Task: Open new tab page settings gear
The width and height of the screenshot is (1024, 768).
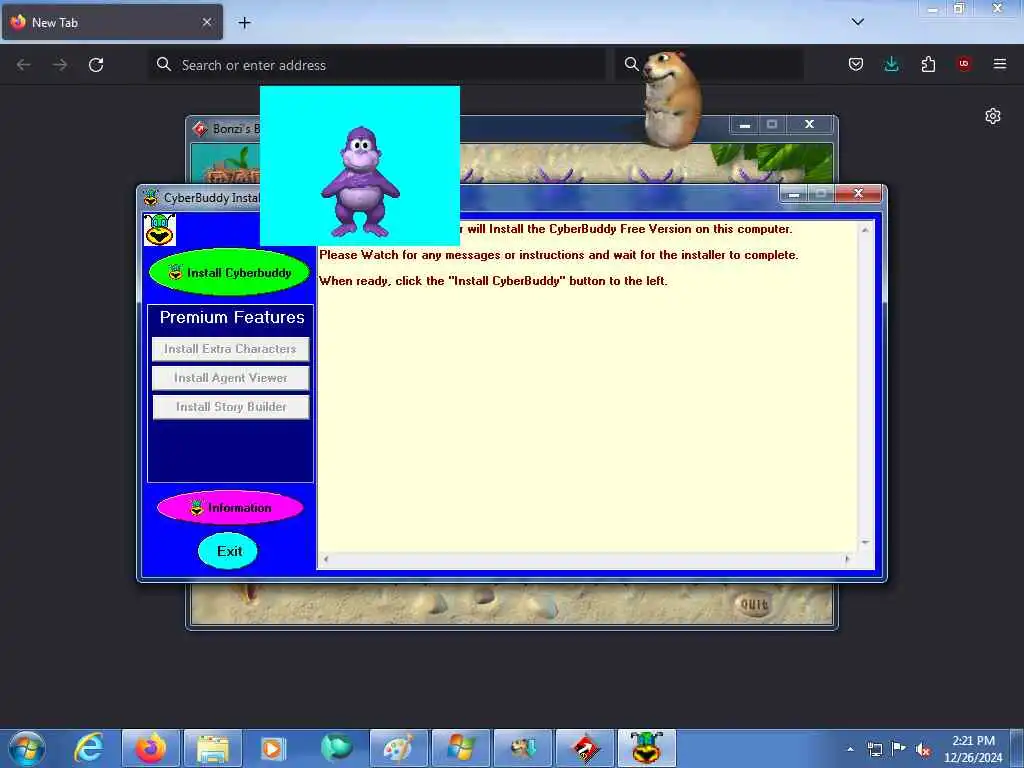Action: pos(993,116)
